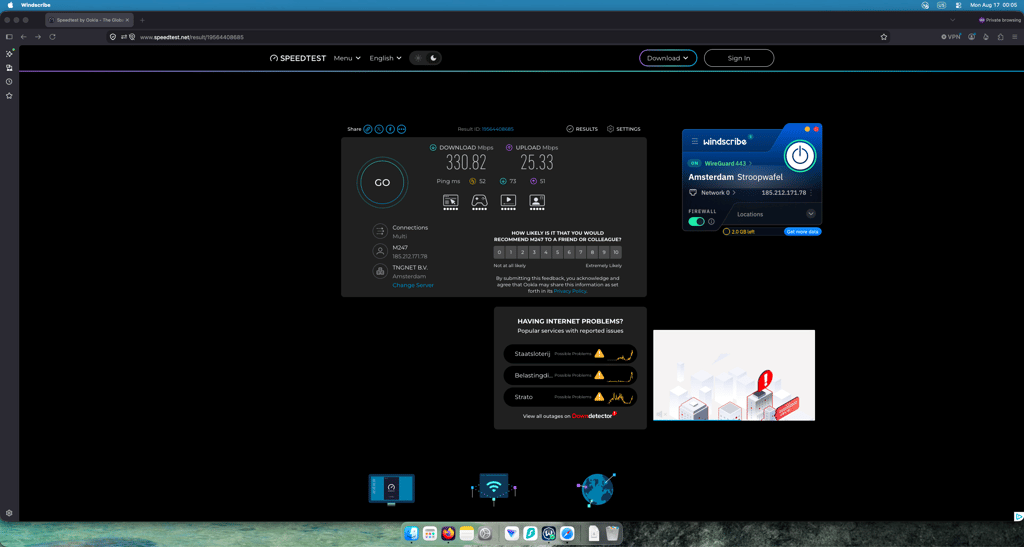This screenshot has height=547, width=1024.
Task: Open Finder from the Dock
Action: point(411,533)
